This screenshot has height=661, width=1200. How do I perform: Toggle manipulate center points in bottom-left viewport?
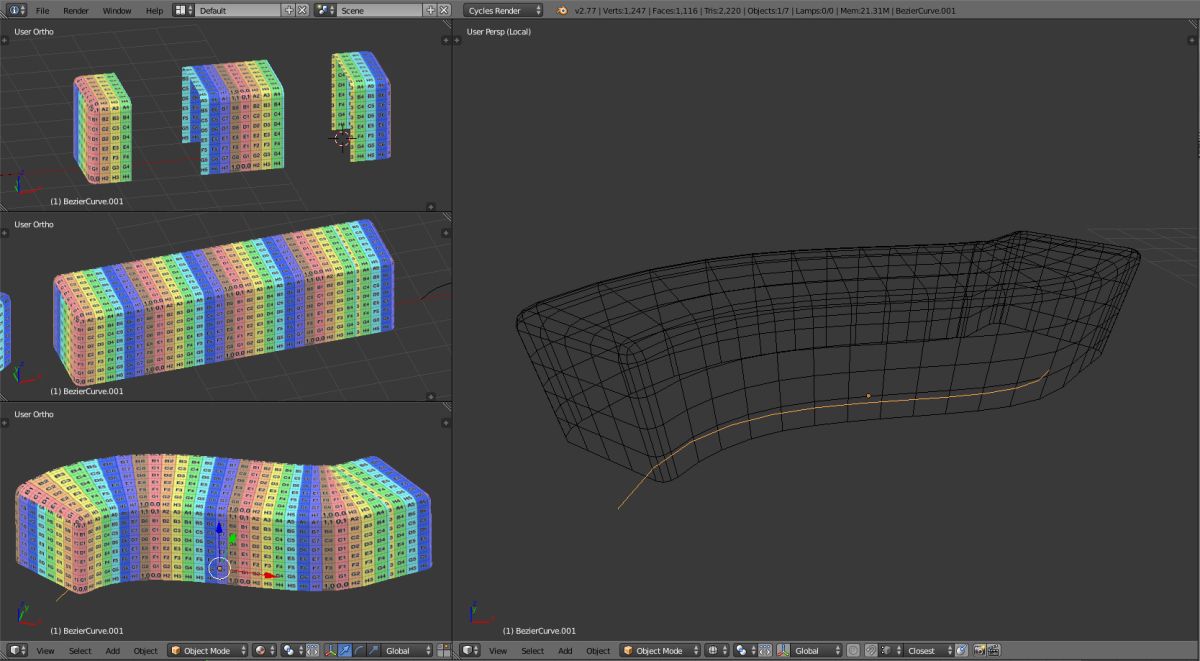pyautogui.click(x=312, y=651)
